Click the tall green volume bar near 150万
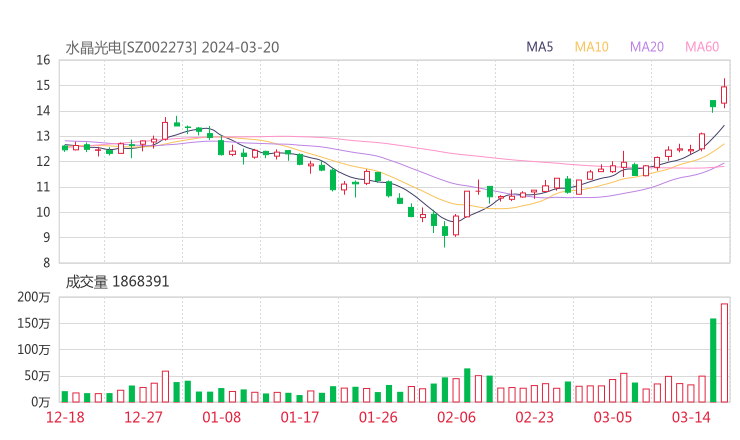 (x=713, y=360)
